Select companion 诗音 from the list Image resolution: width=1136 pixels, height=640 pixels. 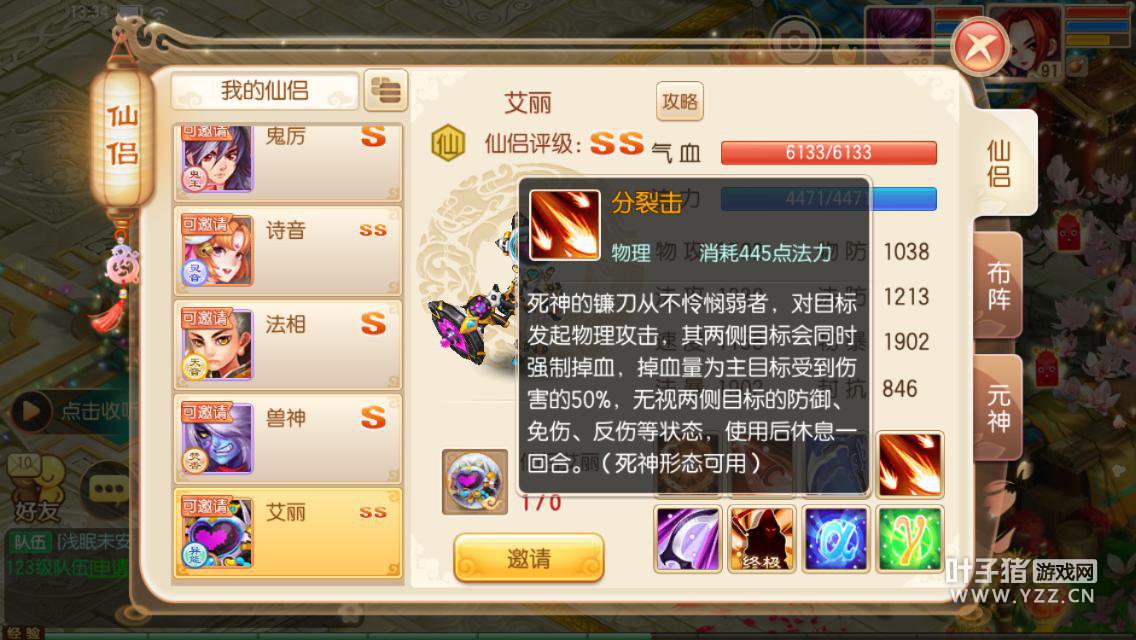click(288, 250)
